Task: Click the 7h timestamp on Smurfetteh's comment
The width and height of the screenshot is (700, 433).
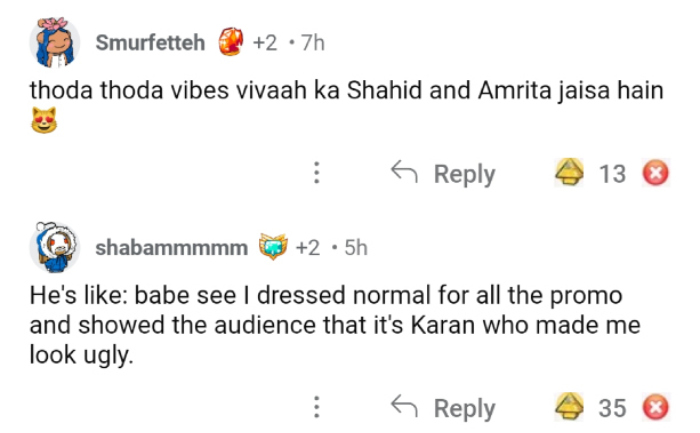Action: click(x=312, y=43)
